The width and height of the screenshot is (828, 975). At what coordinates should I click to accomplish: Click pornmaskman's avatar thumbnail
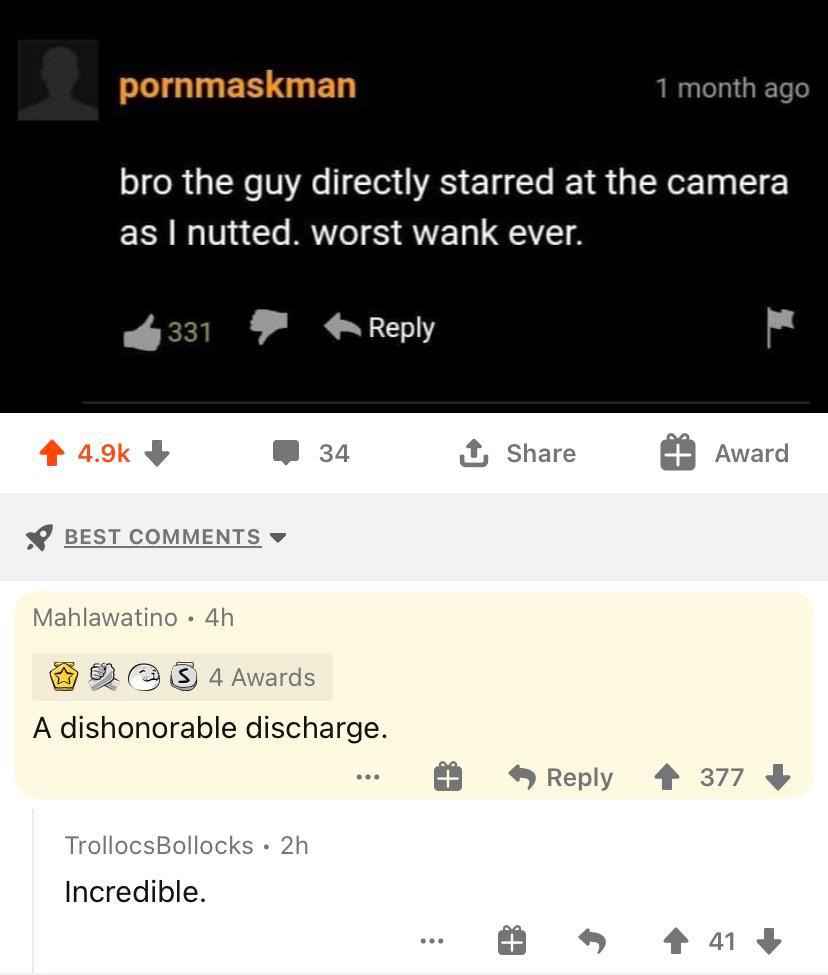coord(58,80)
